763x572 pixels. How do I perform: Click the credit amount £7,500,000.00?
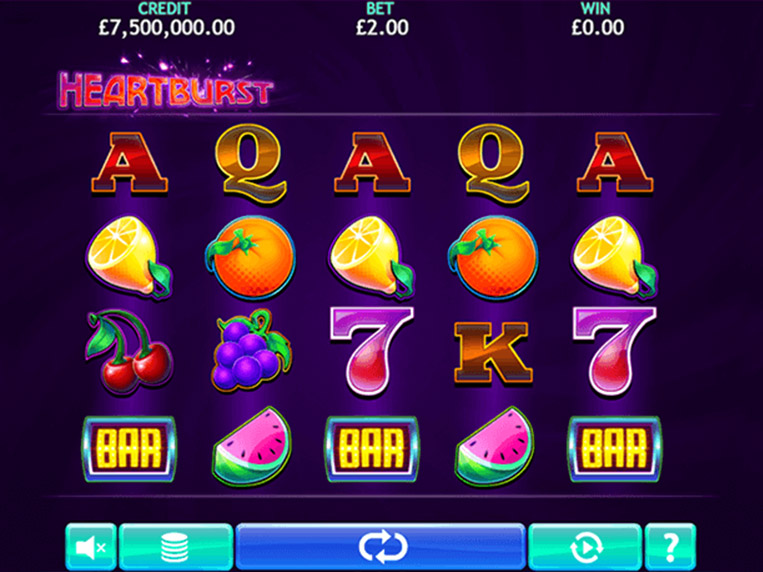166,27
